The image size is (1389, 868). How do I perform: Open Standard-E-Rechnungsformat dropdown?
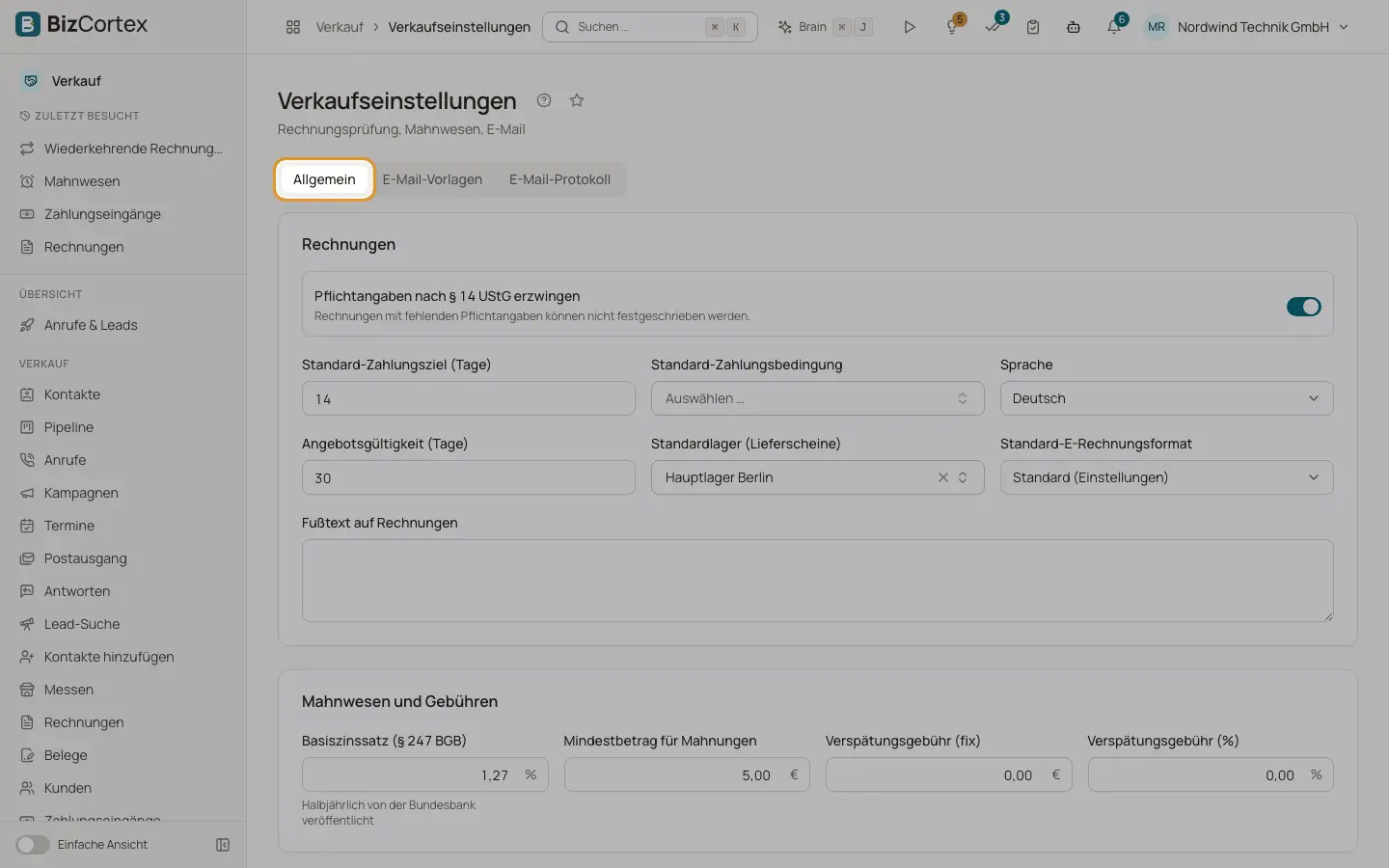(x=1166, y=477)
